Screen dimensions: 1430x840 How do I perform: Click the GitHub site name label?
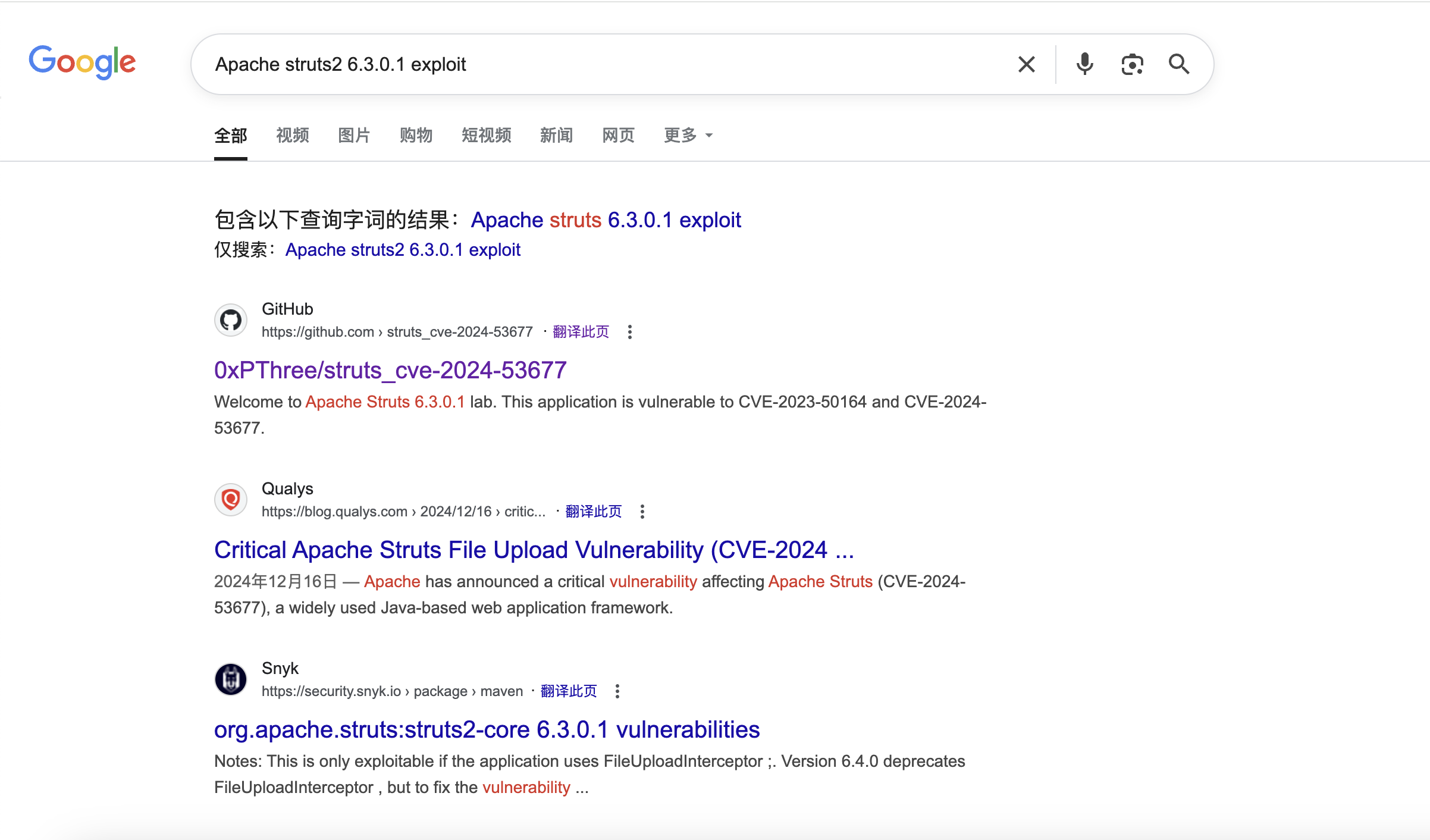click(287, 309)
